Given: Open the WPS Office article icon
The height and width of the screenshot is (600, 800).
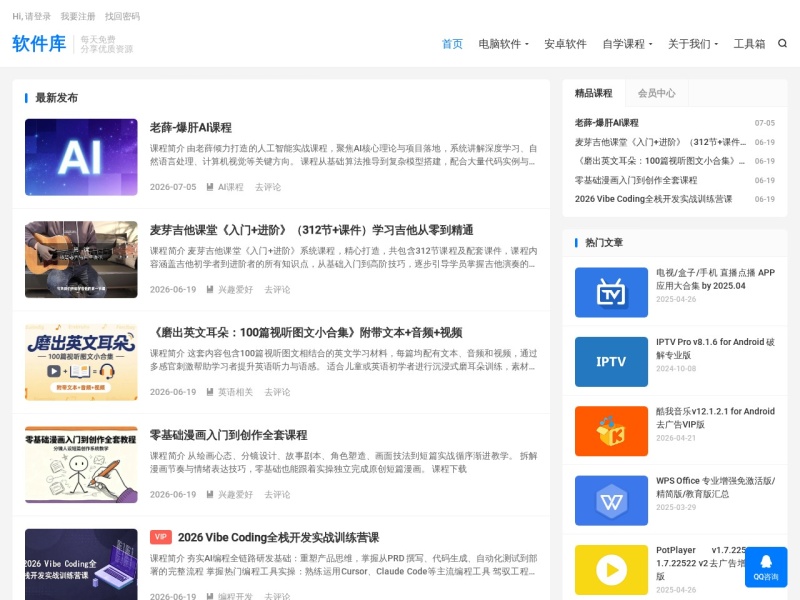Looking at the screenshot, I should point(611,501).
